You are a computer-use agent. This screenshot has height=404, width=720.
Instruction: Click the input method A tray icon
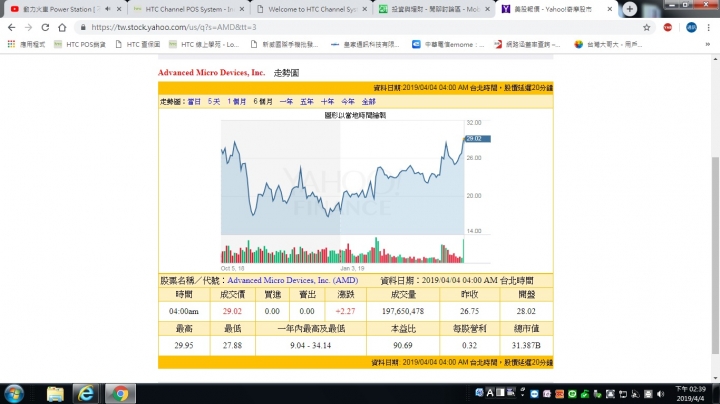490,393
